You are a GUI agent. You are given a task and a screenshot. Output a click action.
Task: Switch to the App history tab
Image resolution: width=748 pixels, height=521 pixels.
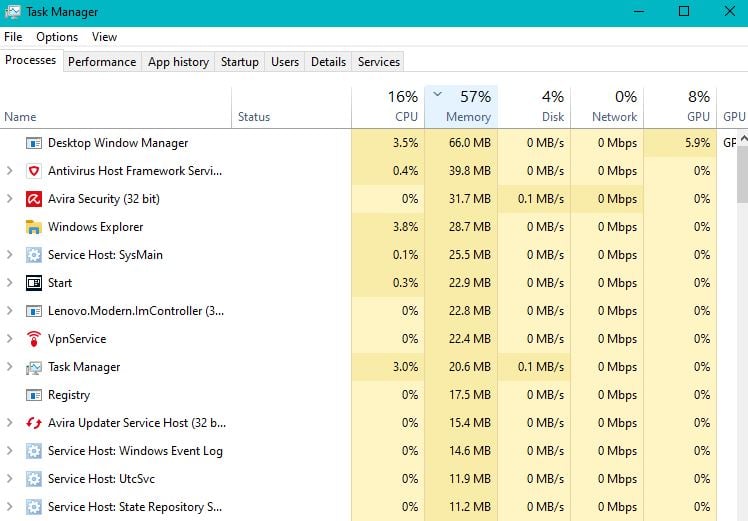[178, 62]
